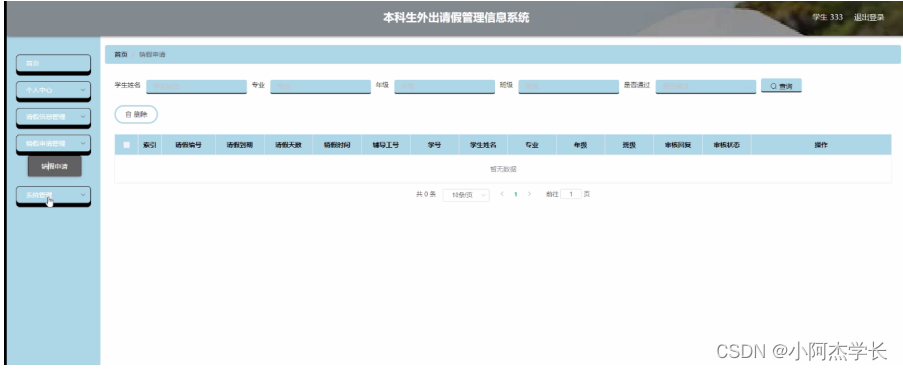
Task: Focus the 年级 search field
Action: (444, 86)
